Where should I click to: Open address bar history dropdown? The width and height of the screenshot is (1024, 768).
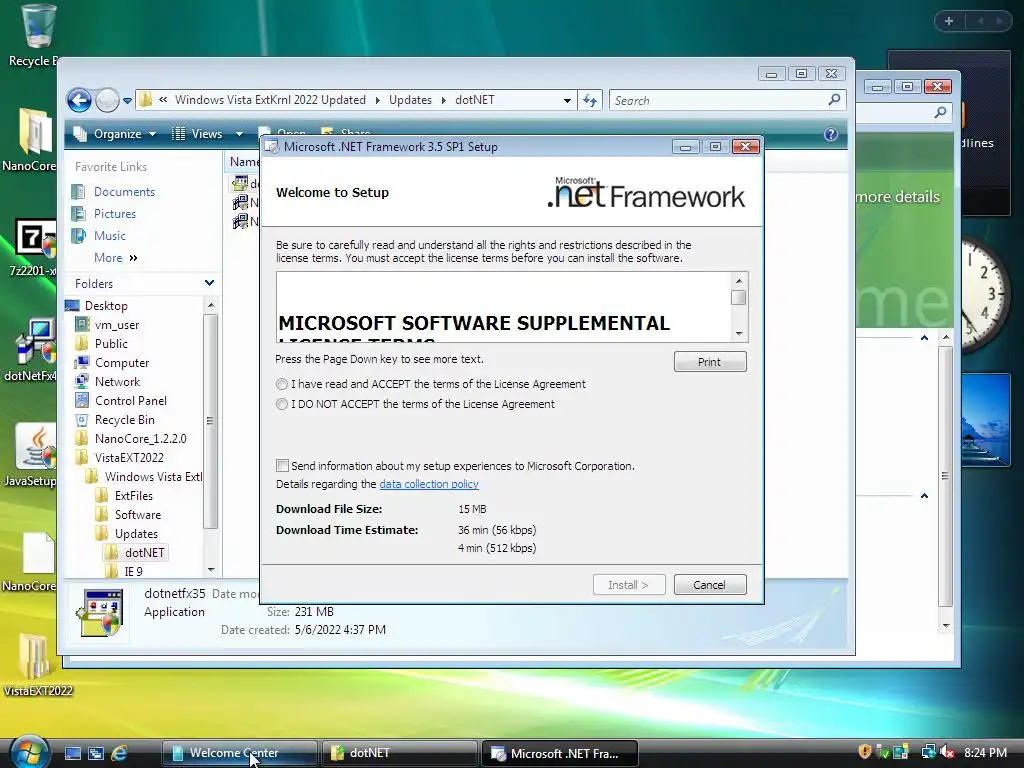(x=567, y=101)
